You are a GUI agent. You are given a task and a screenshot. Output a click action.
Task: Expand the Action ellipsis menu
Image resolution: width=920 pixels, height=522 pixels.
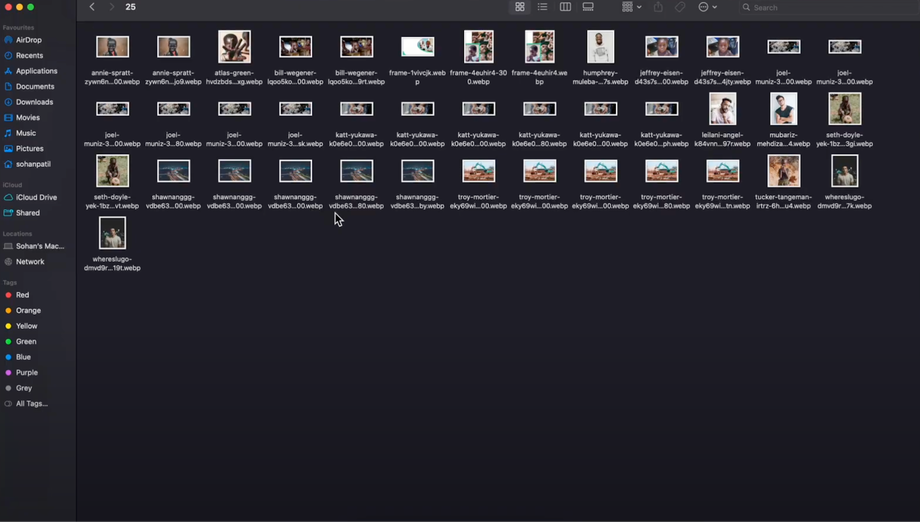pos(708,7)
